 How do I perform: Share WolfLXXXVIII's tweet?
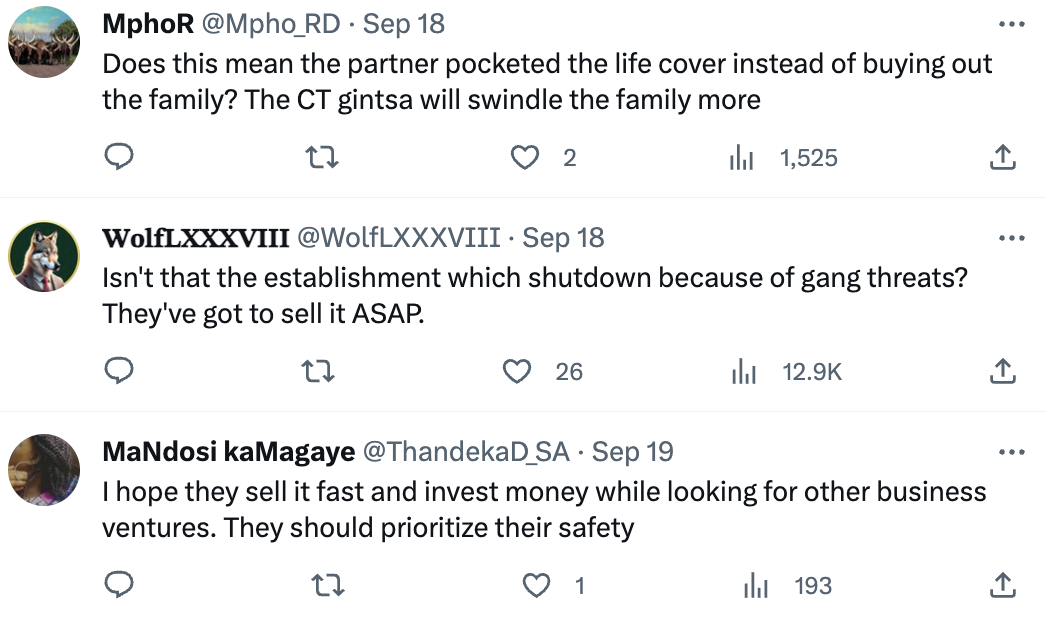1002,371
